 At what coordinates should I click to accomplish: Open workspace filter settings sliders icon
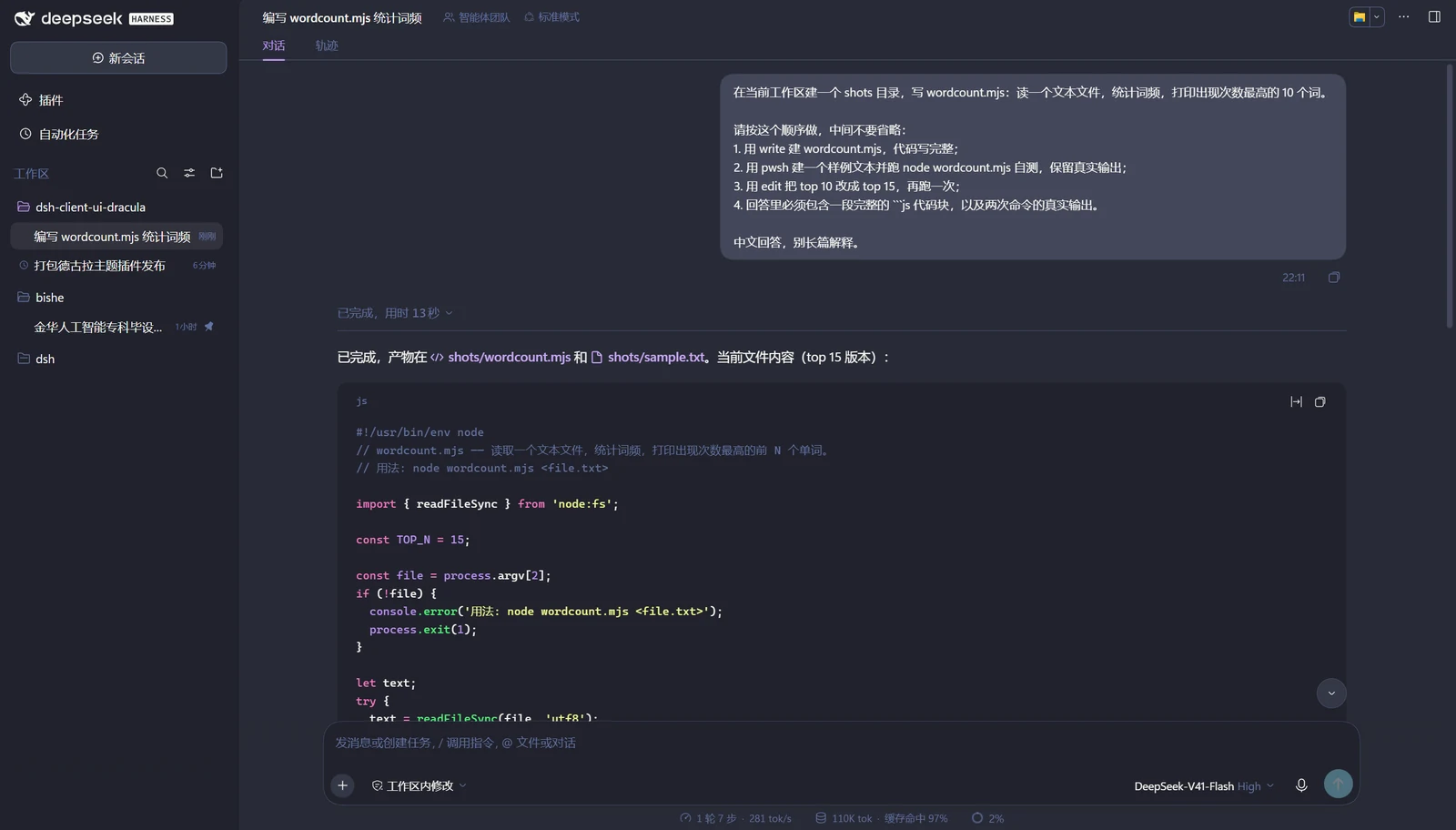point(189,173)
